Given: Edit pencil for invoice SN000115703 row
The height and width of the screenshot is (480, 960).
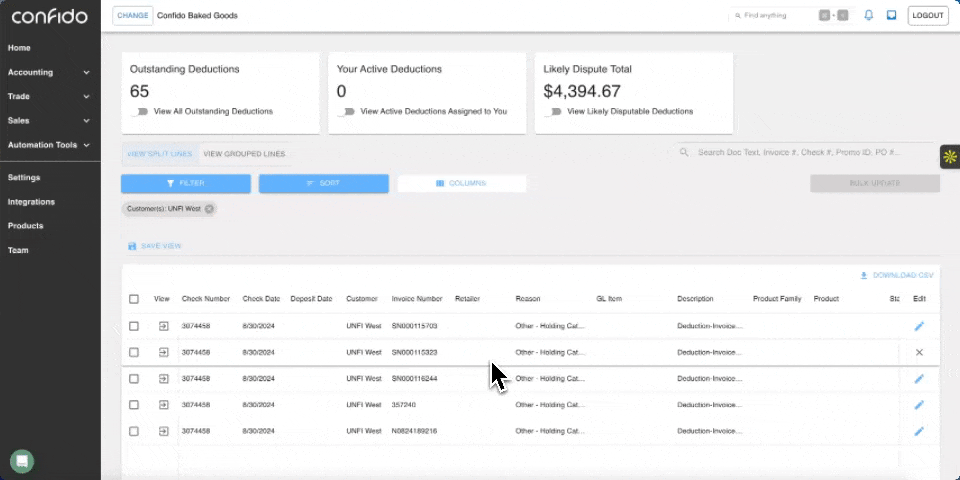Looking at the screenshot, I should click(919, 326).
